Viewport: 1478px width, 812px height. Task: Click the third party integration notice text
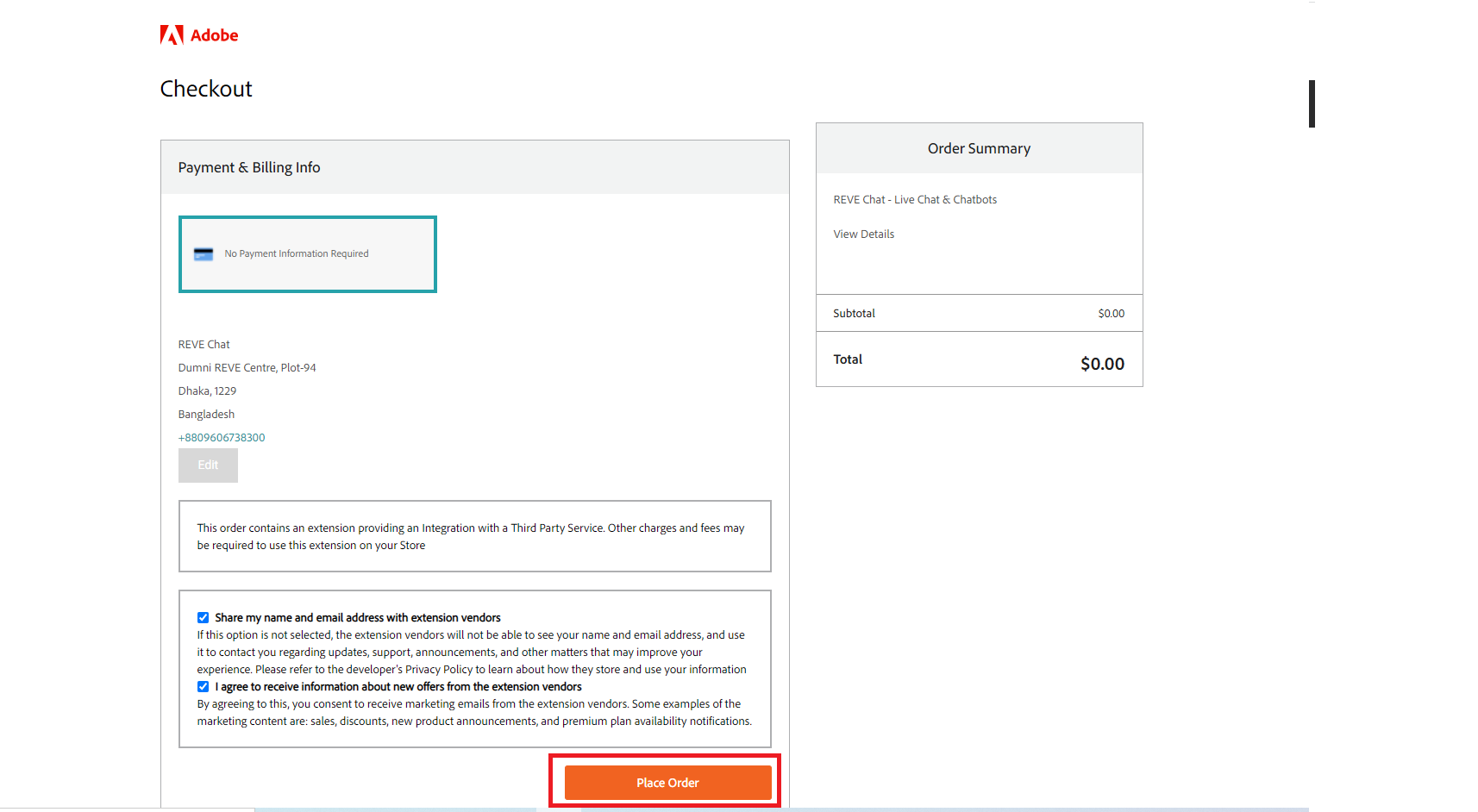471,537
